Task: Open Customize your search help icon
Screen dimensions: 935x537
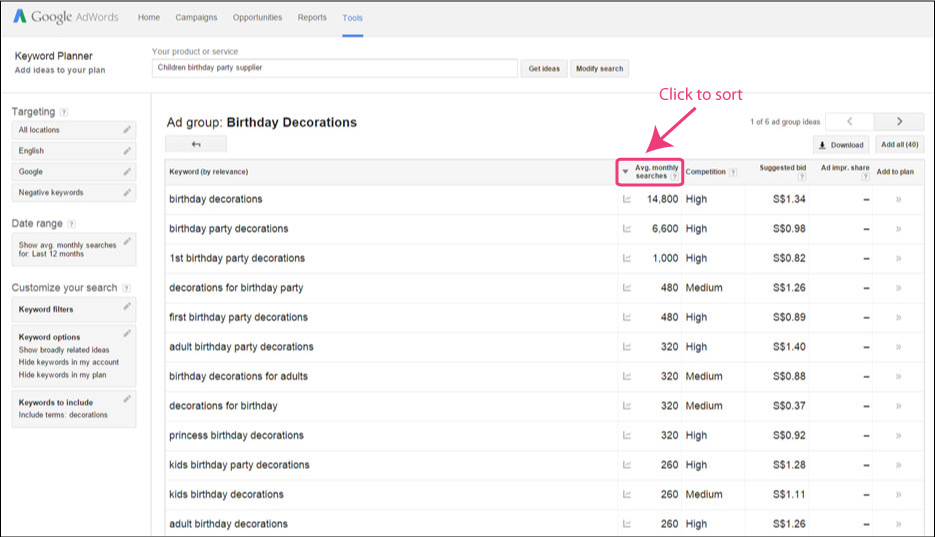Action: click(x=126, y=288)
